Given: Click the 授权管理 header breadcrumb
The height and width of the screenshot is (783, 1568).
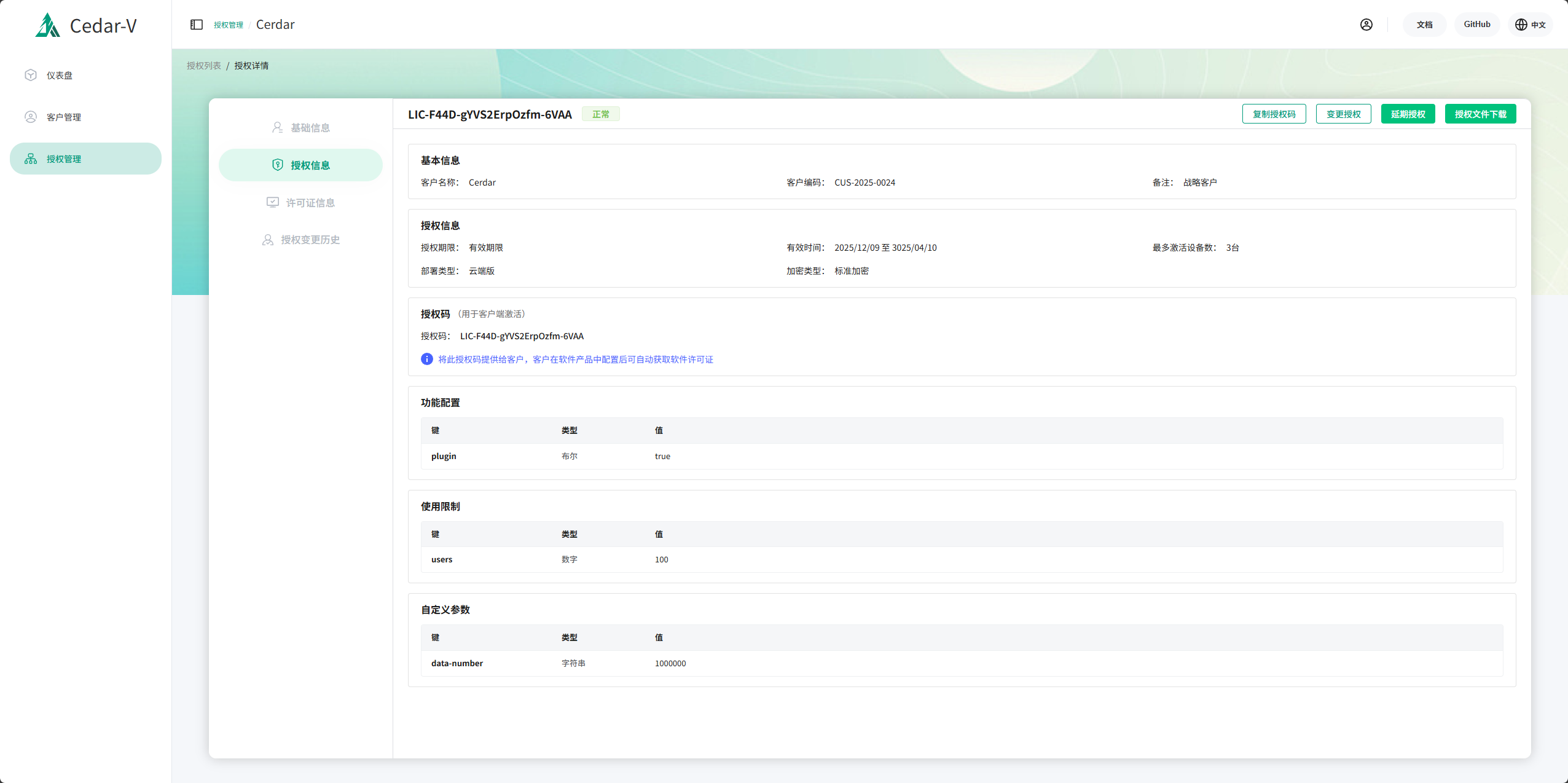Looking at the screenshot, I should pos(228,25).
